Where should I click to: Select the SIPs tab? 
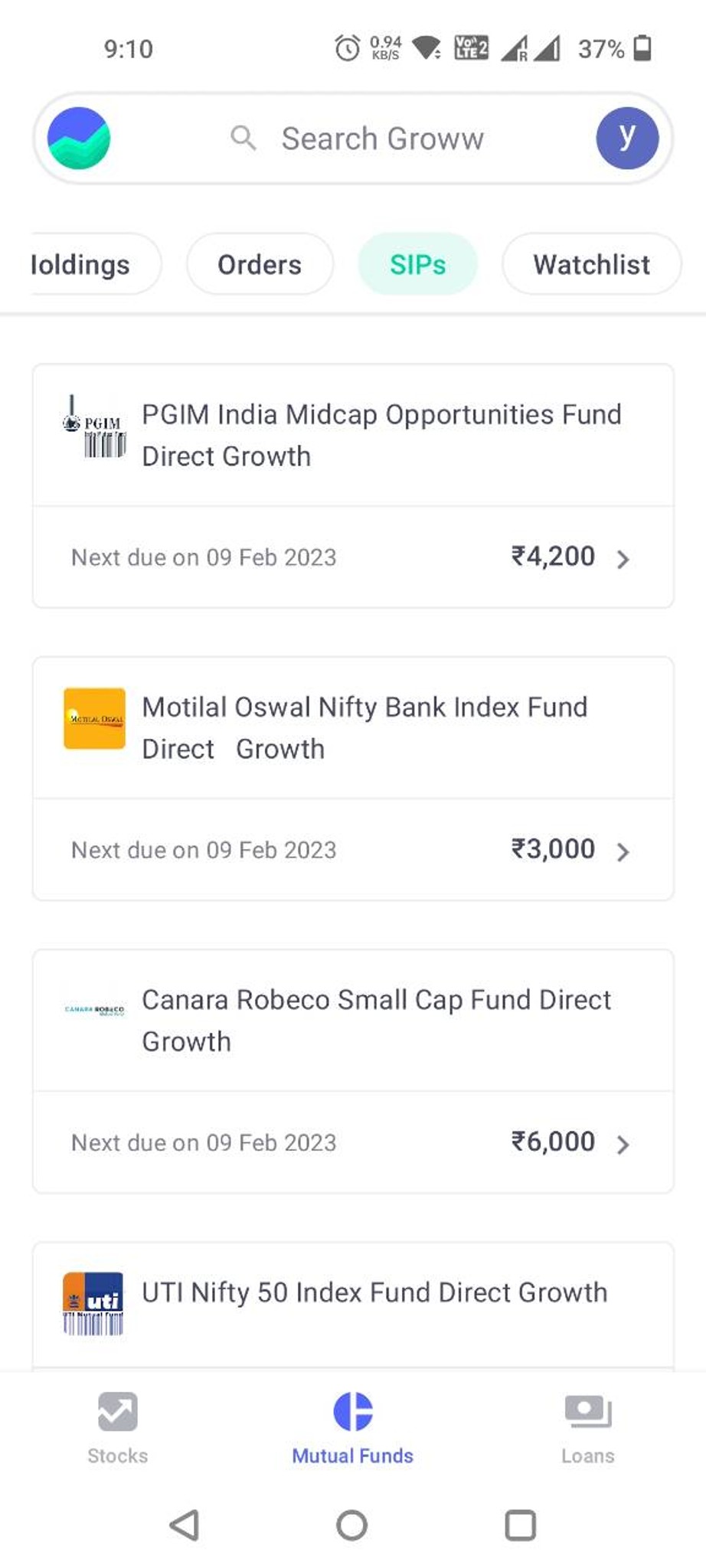click(418, 264)
